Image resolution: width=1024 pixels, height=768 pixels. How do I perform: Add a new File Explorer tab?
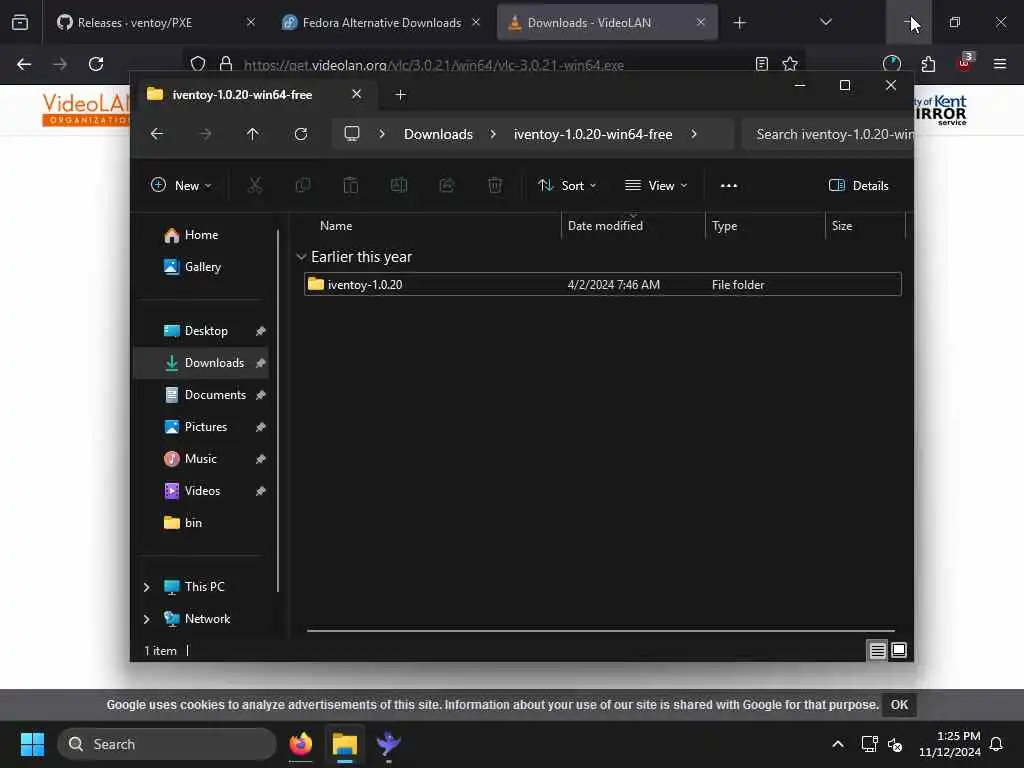400,95
